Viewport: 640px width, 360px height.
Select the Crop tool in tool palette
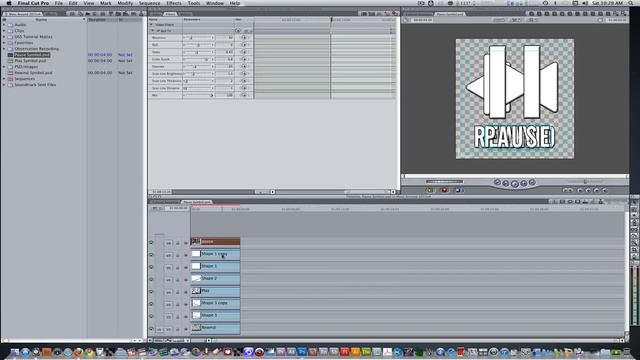[x=634, y=249]
